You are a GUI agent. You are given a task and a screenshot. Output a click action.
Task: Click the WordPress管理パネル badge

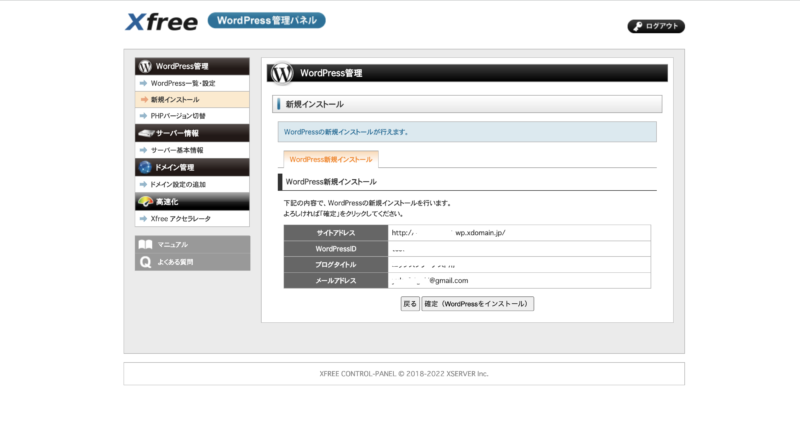(x=266, y=20)
